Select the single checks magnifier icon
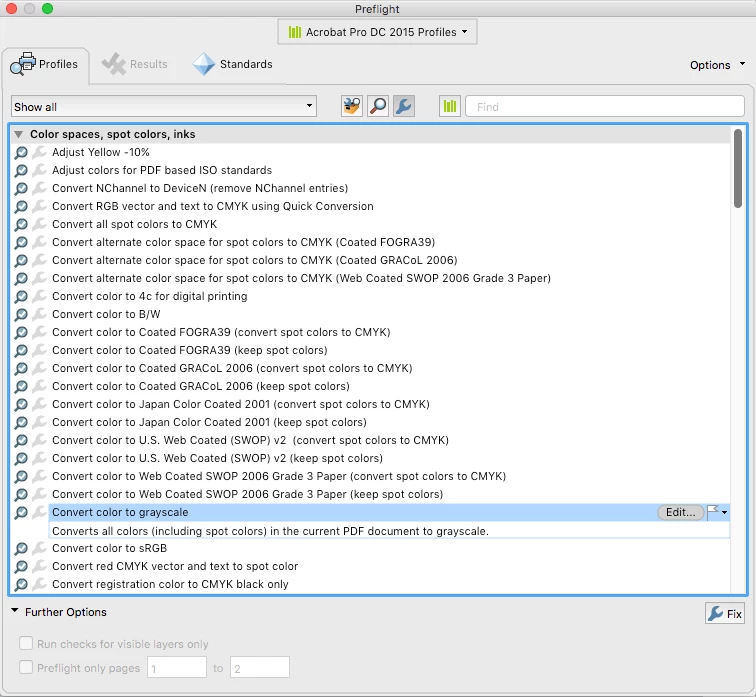Screen dimensions: 756x697 click(378, 106)
